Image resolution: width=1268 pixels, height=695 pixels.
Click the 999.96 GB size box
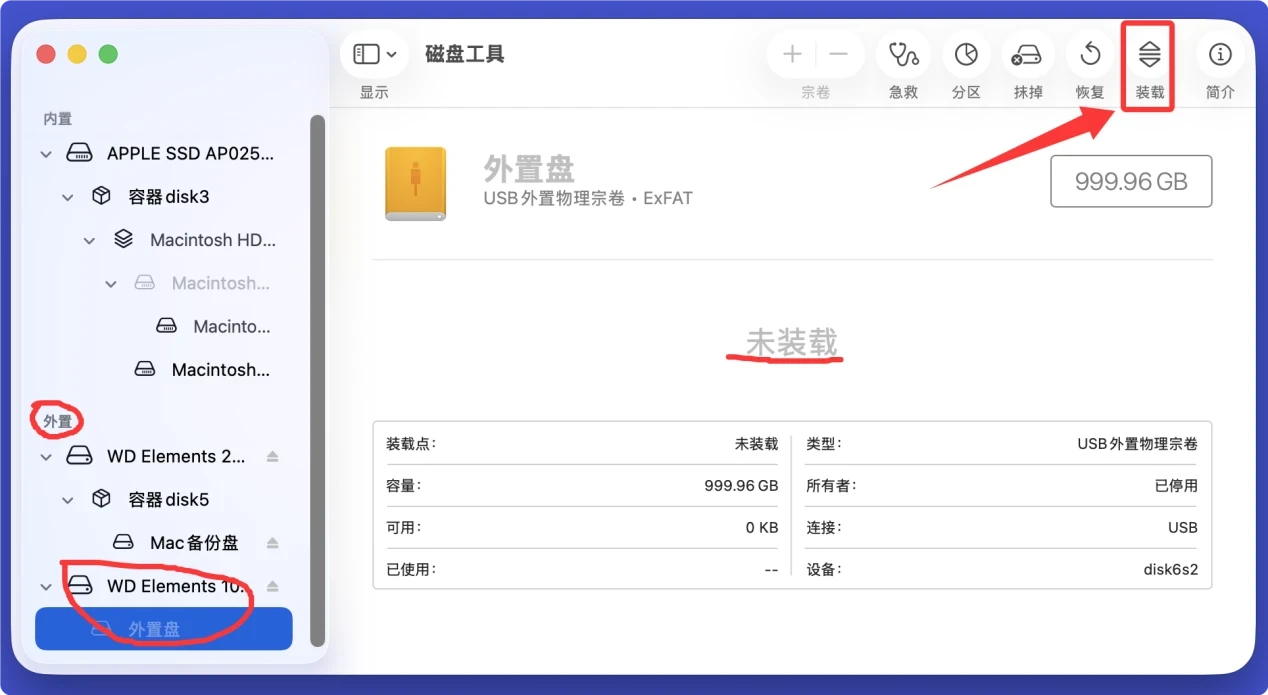[x=1131, y=181]
